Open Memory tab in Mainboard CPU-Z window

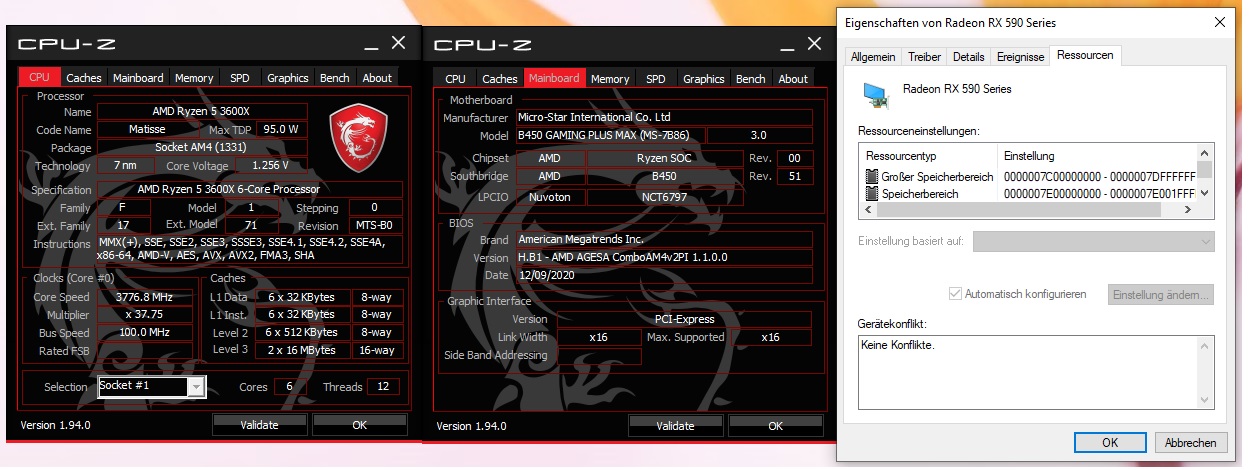pos(610,78)
